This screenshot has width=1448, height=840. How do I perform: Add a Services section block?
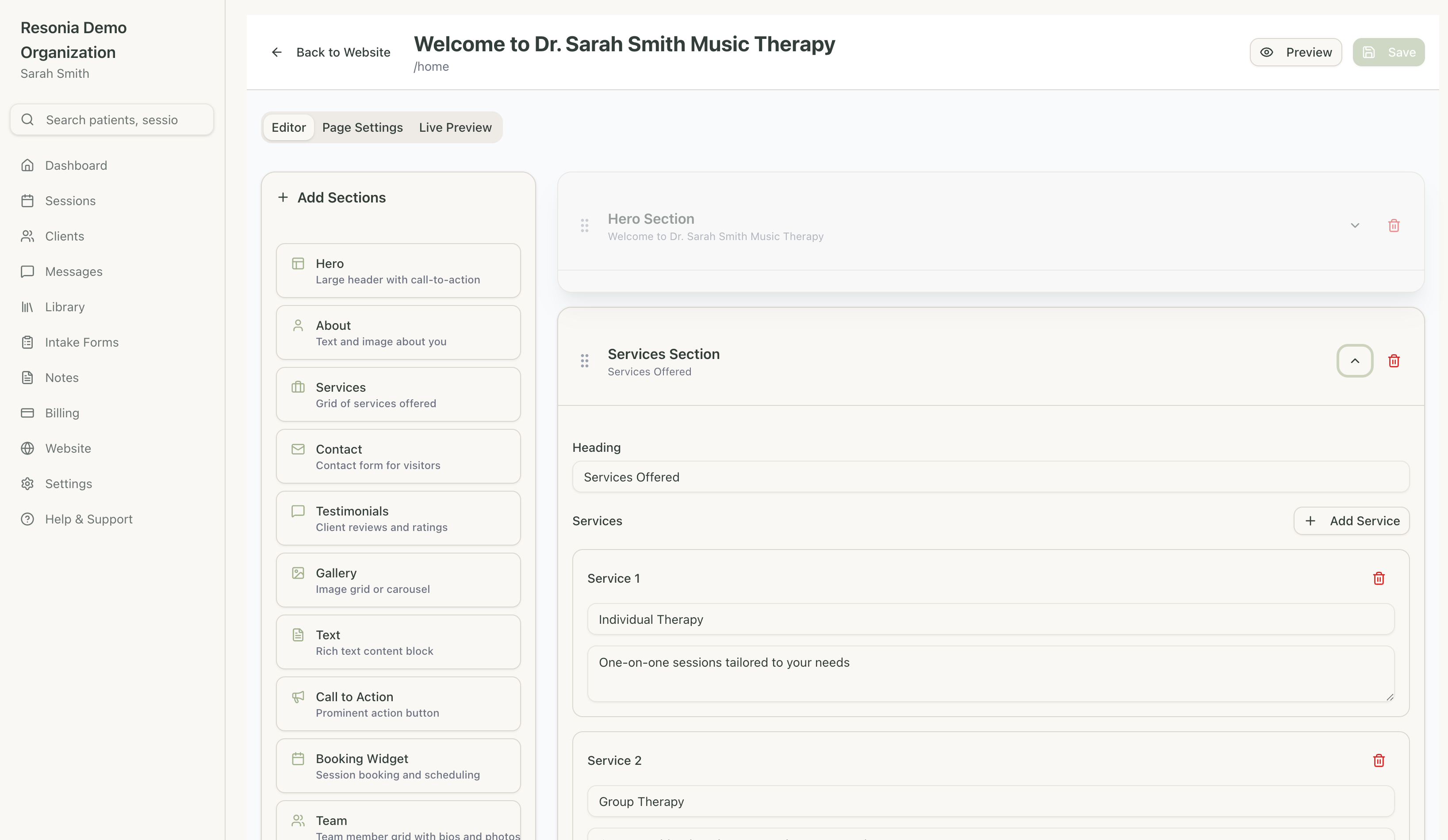pyautogui.click(x=398, y=395)
